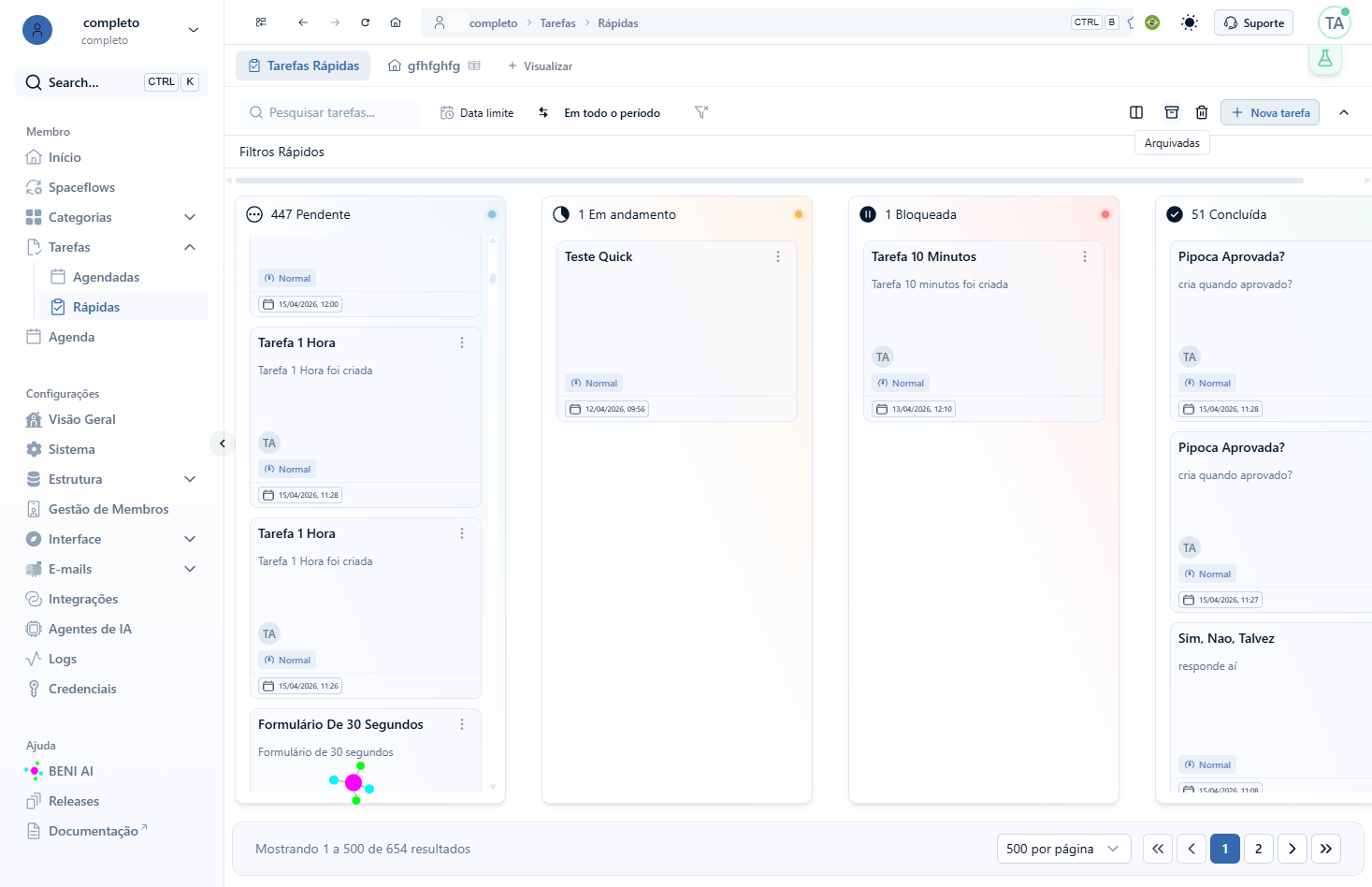Focus the Pesquisar tarefas search field
This screenshot has height=887, width=1372.
click(329, 112)
